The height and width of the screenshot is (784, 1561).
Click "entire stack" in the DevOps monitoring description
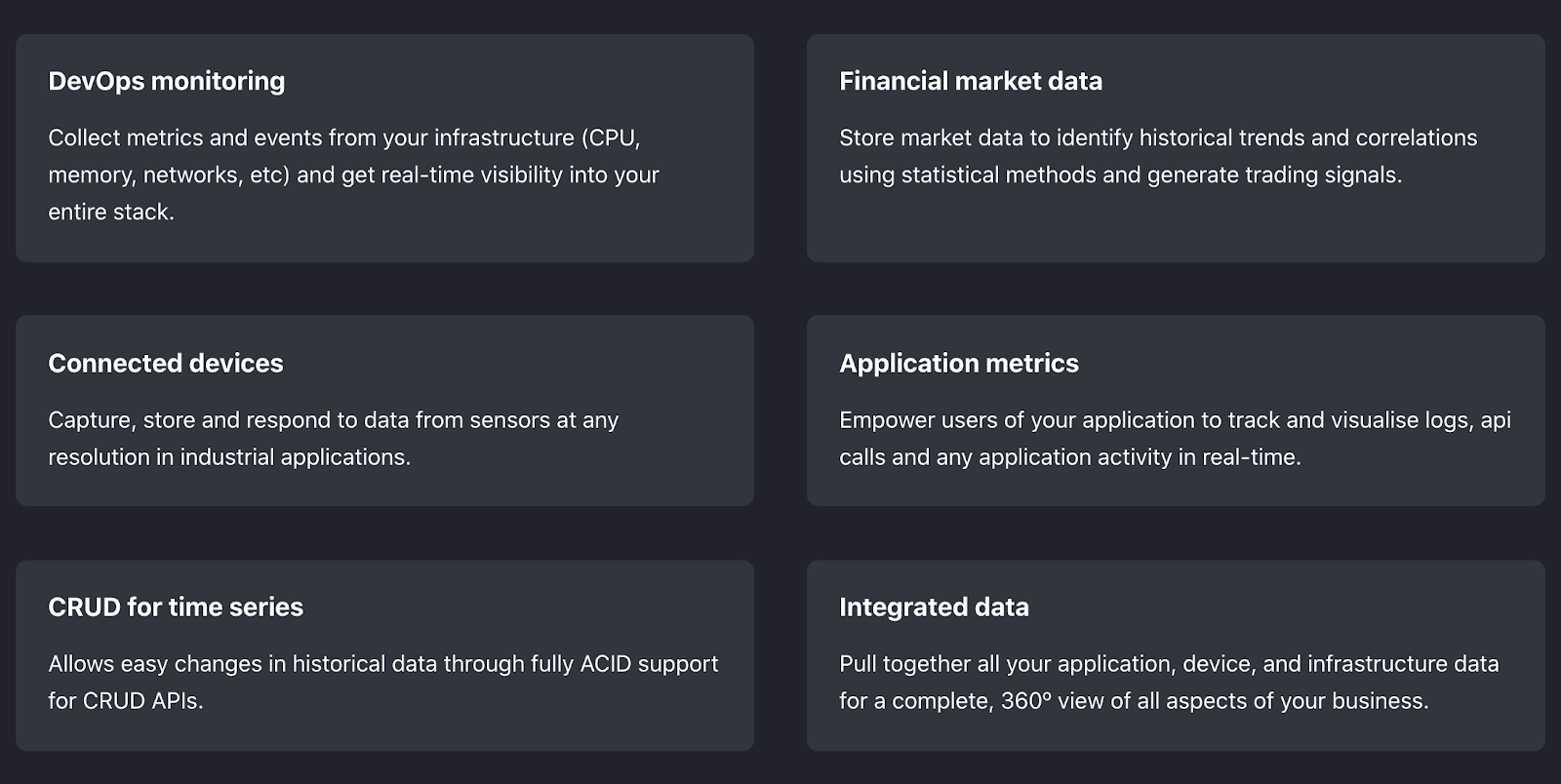click(x=110, y=212)
